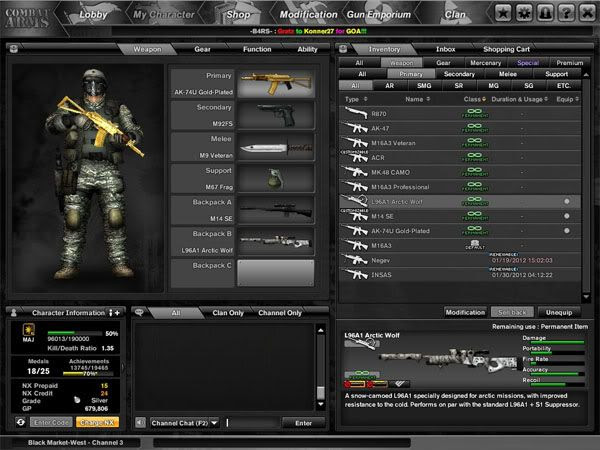Click the chat message input field
The image size is (600, 450).
(251, 422)
